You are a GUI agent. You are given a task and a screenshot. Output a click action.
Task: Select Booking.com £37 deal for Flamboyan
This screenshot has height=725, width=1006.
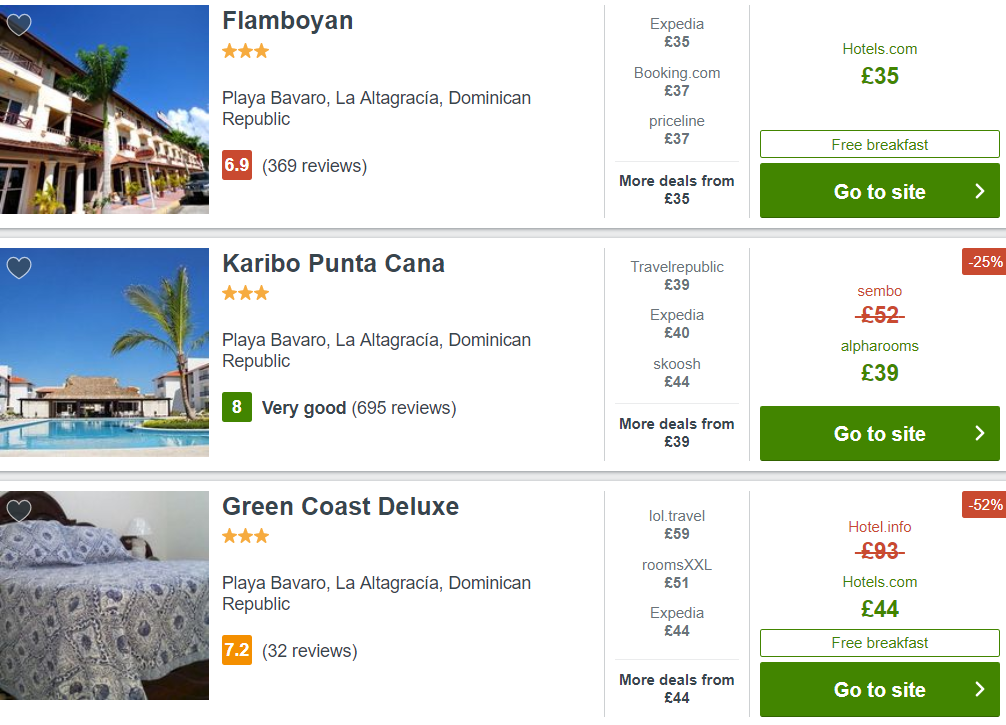coord(676,81)
